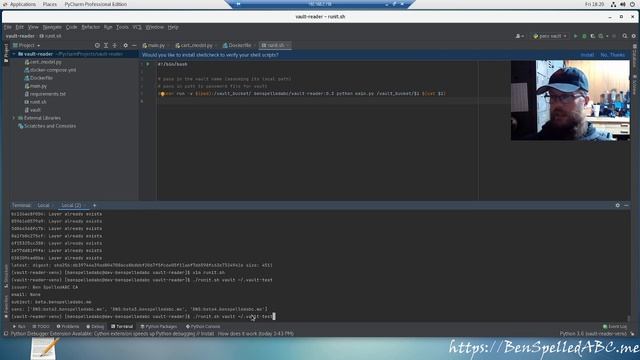Open Terminal panel settings gear
The height and width of the screenshot is (360, 640).
618,205
